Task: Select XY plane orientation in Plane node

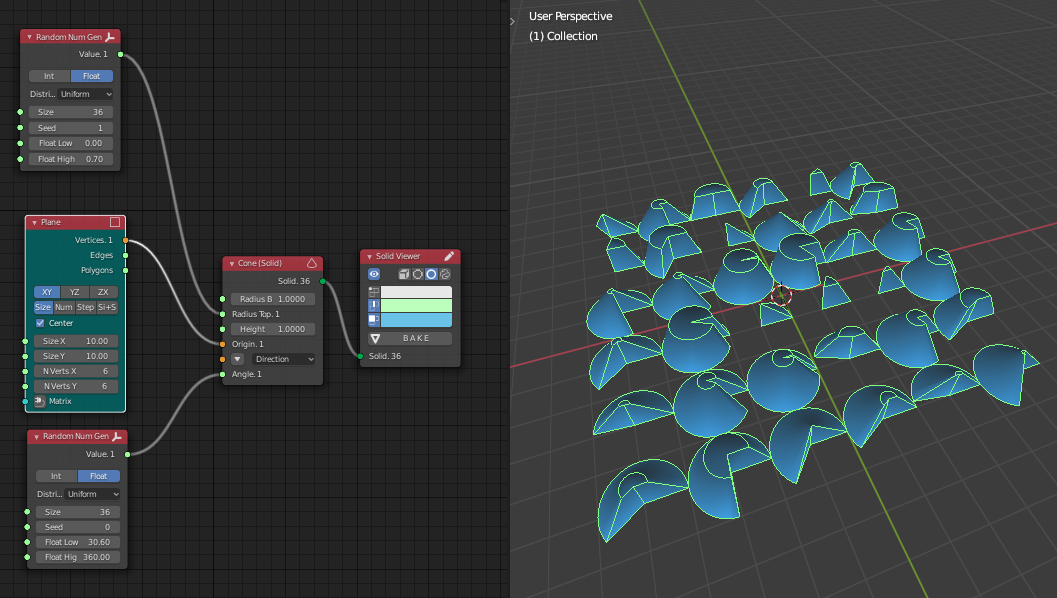Action: point(47,292)
